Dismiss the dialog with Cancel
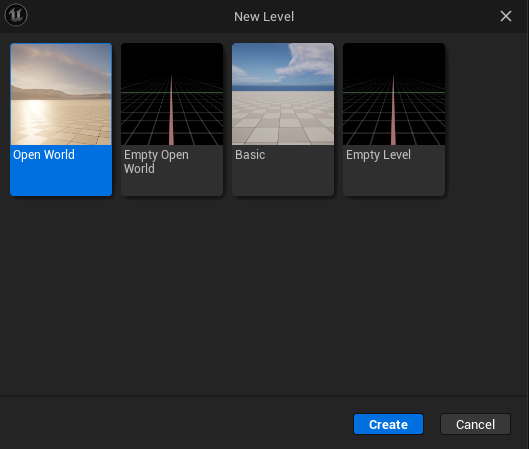 [475, 424]
